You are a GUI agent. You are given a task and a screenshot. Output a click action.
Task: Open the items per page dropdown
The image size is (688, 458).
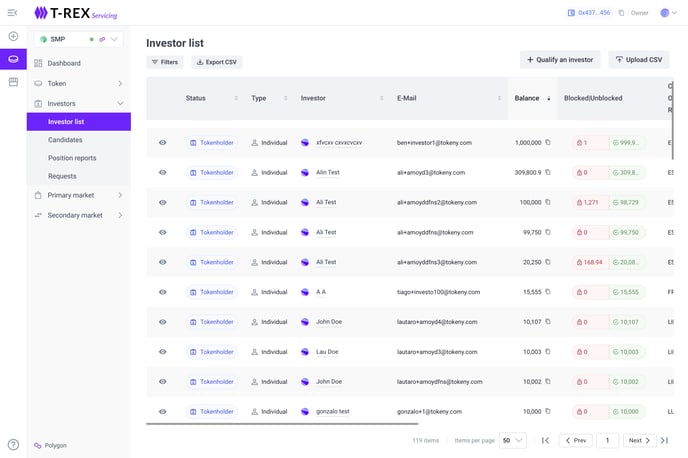coord(512,440)
